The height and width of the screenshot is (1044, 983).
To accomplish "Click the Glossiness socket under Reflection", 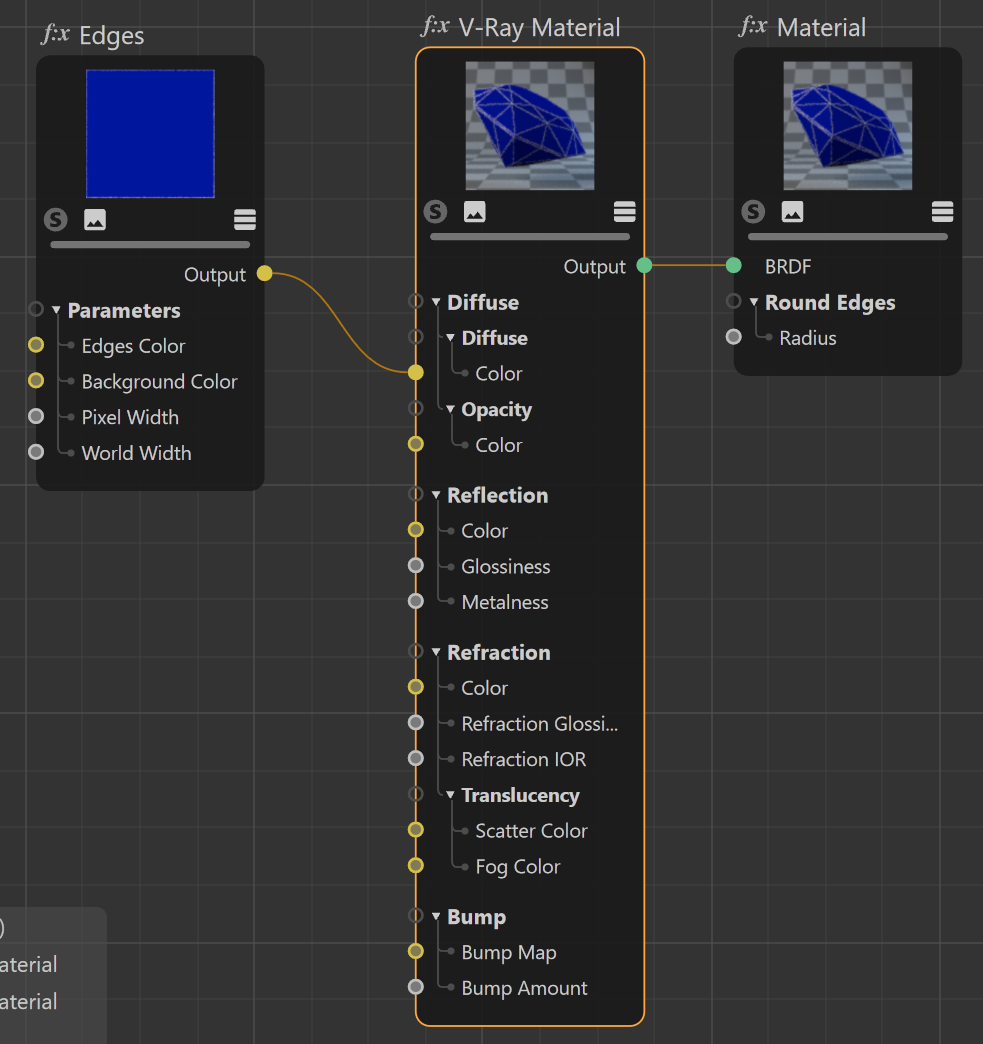I will coord(416,566).
